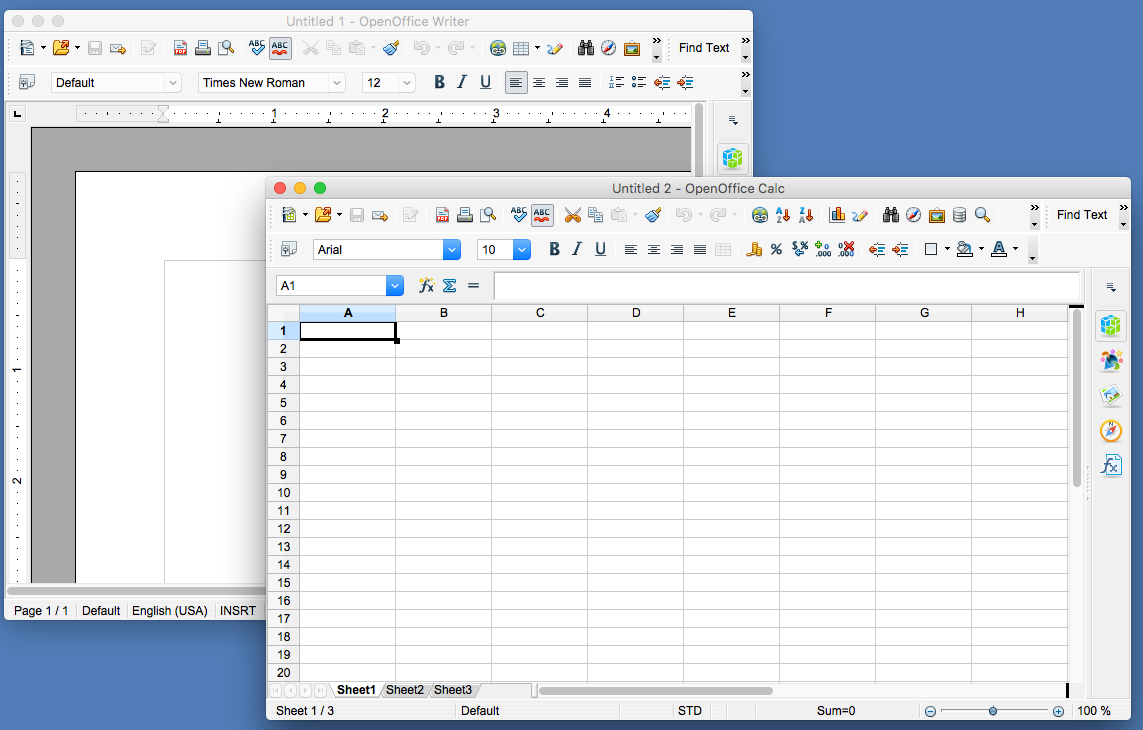Toggle Italic in the Writer toolbar
This screenshot has height=730, width=1143.
pos(462,83)
